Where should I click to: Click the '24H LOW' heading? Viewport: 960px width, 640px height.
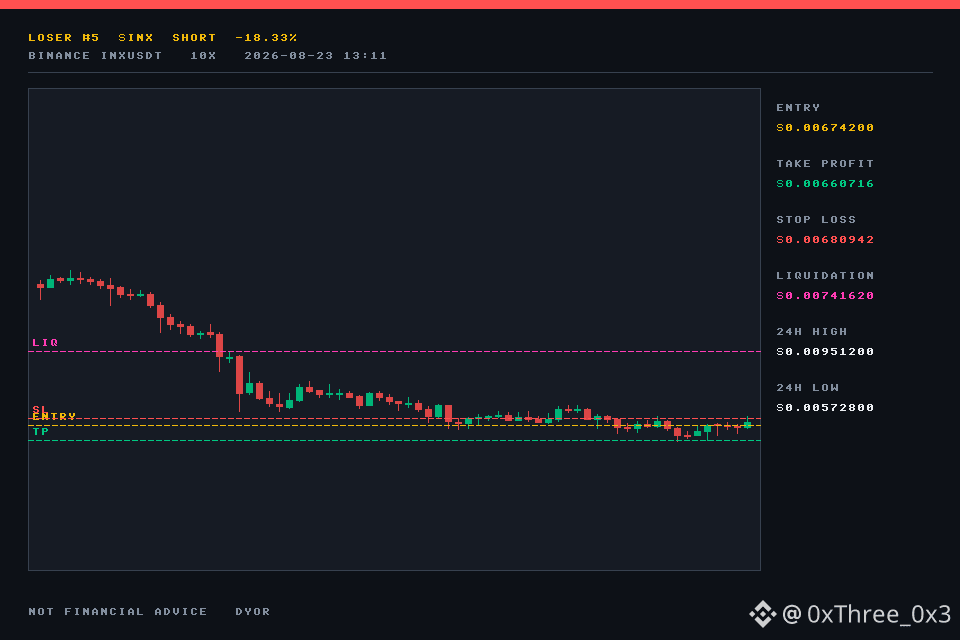(x=808, y=388)
